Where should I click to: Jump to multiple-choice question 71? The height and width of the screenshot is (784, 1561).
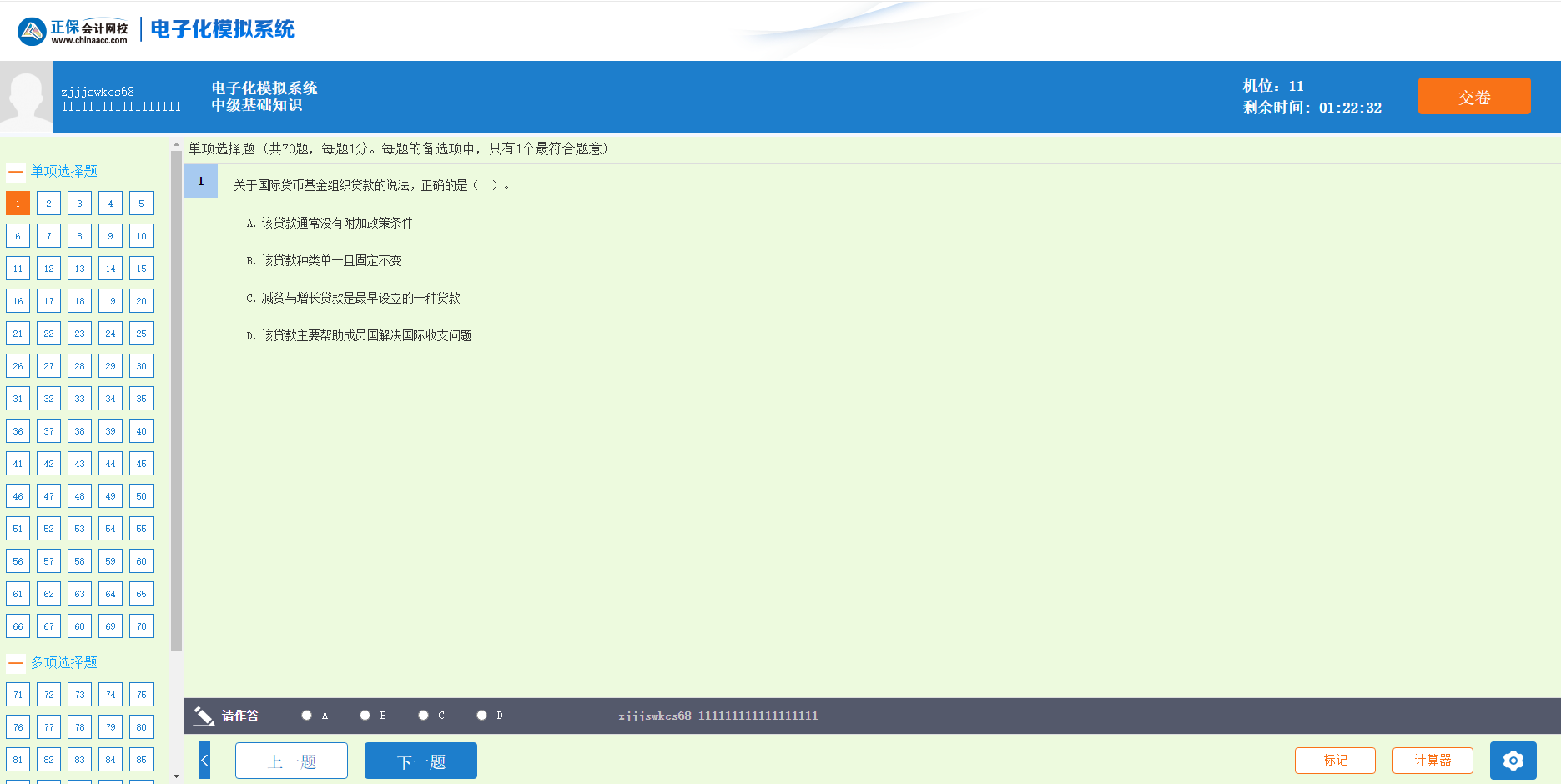(x=18, y=695)
